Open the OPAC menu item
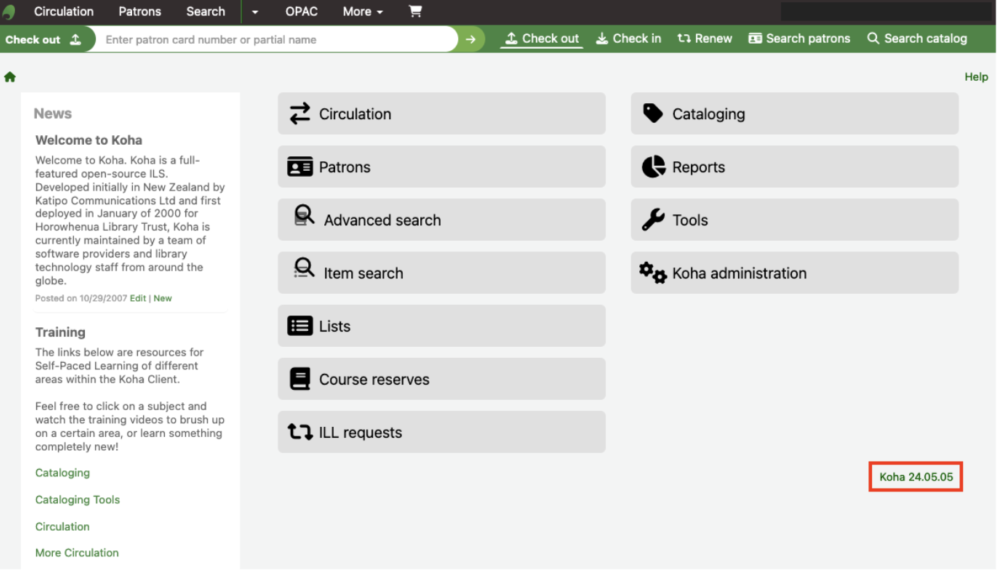The height and width of the screenshot is (573, 1000). click(302, 11)
